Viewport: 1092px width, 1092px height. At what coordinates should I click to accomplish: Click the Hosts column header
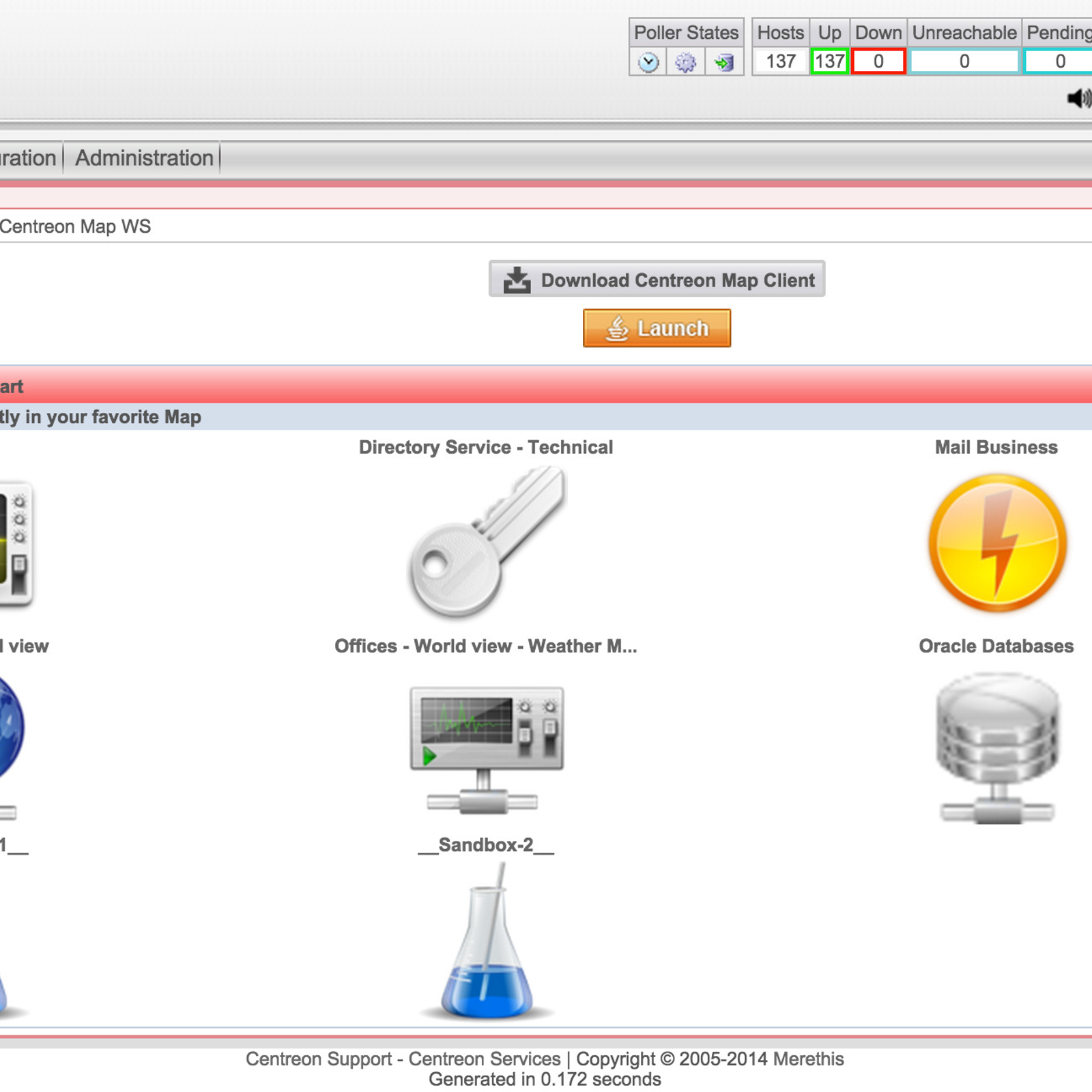pyautogui.click(x=781, y=33)
